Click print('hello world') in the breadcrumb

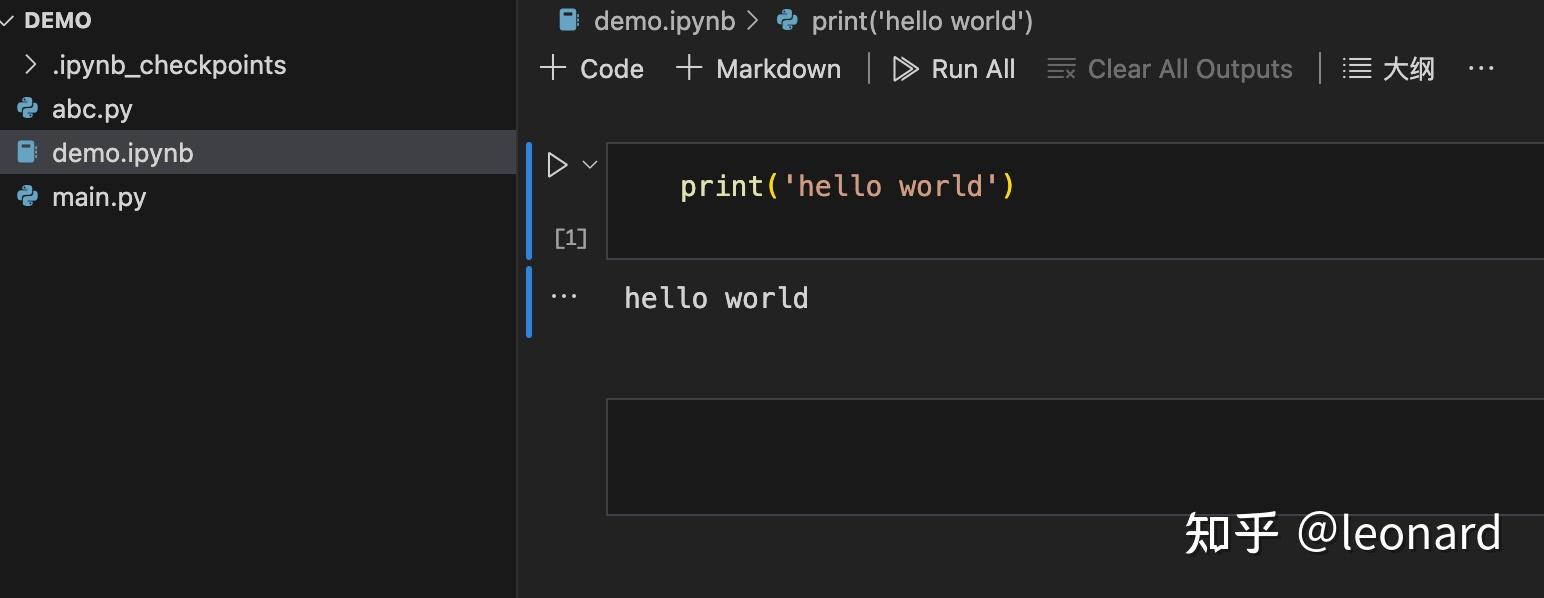(920, 20)
